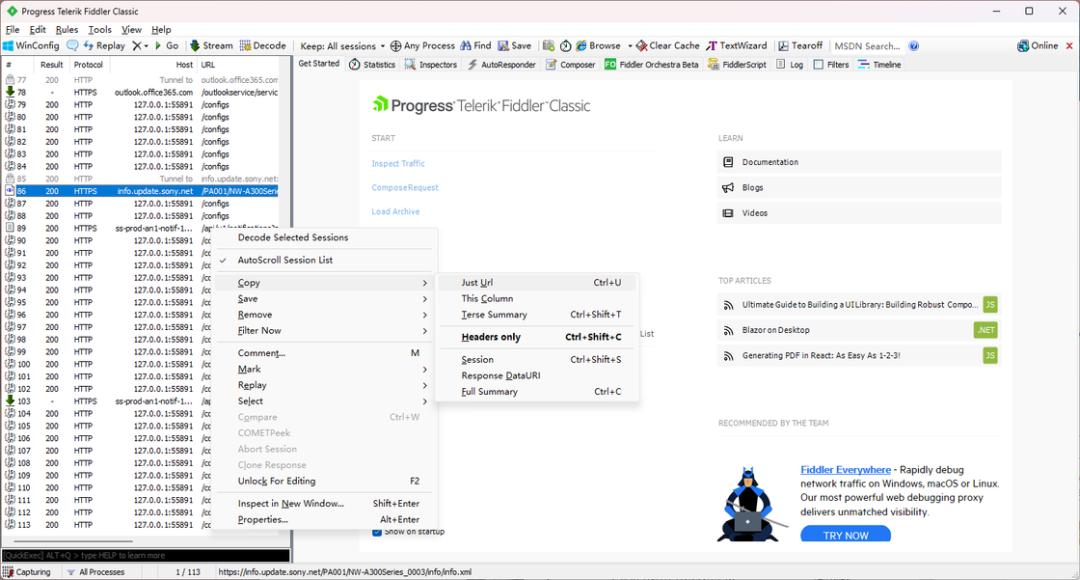1080x580 pixels.
Task: Click the Go resume button
Action: [x=166, y=45]
